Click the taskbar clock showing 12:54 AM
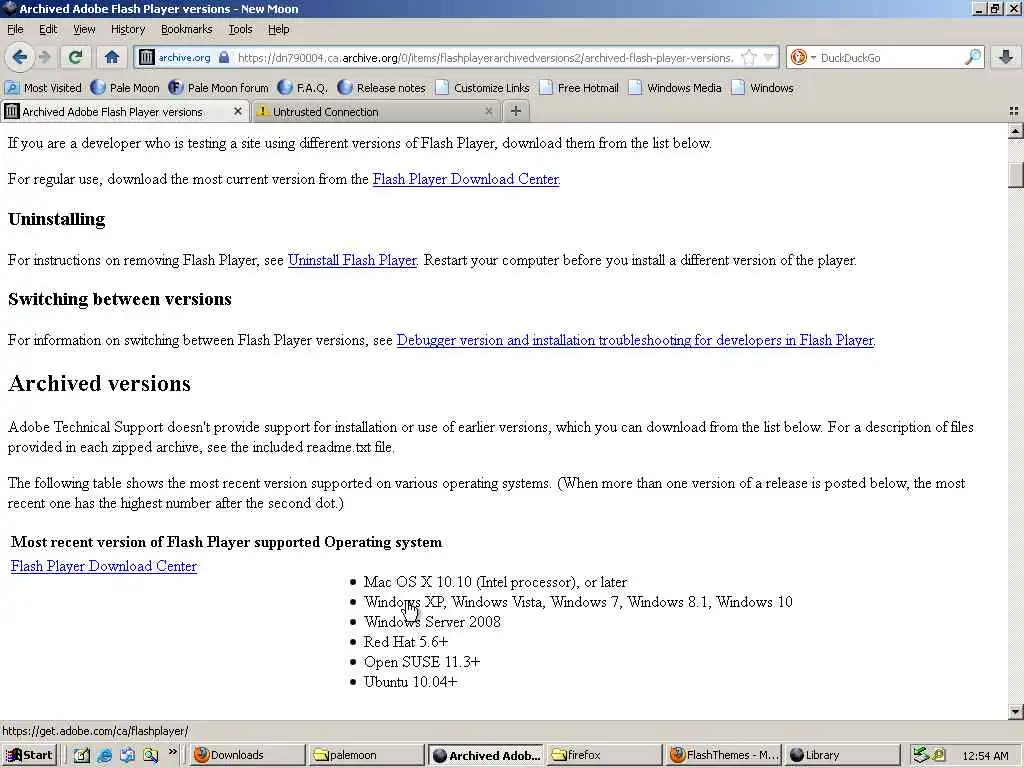 point(985,756)
